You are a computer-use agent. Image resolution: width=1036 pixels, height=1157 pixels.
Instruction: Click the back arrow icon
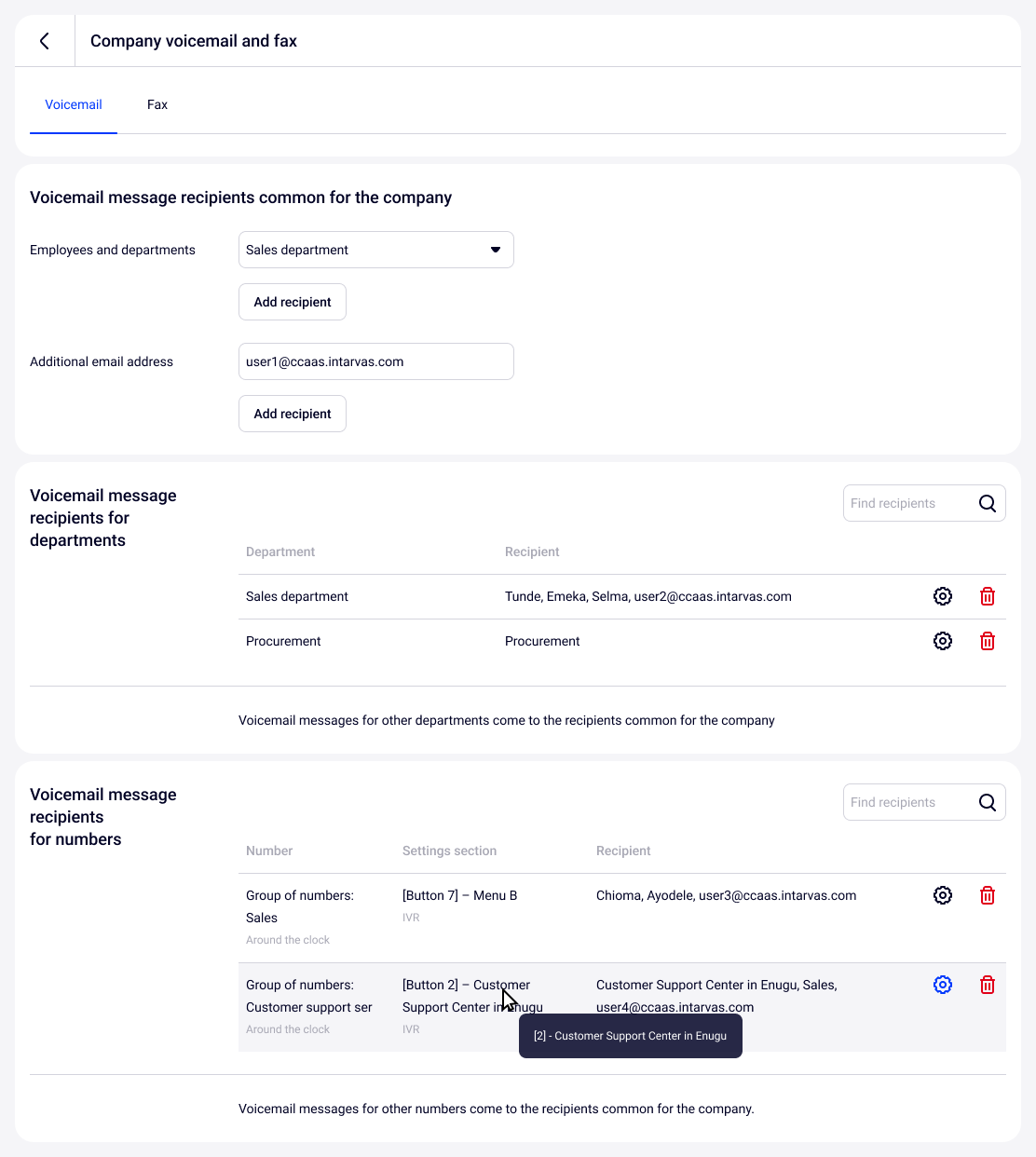(45, 41)
